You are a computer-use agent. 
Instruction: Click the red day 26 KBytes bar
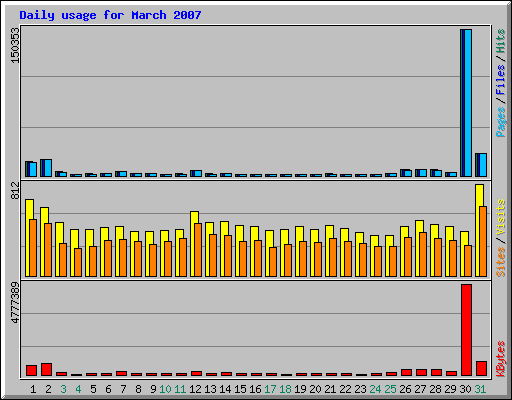pos(406,372)
